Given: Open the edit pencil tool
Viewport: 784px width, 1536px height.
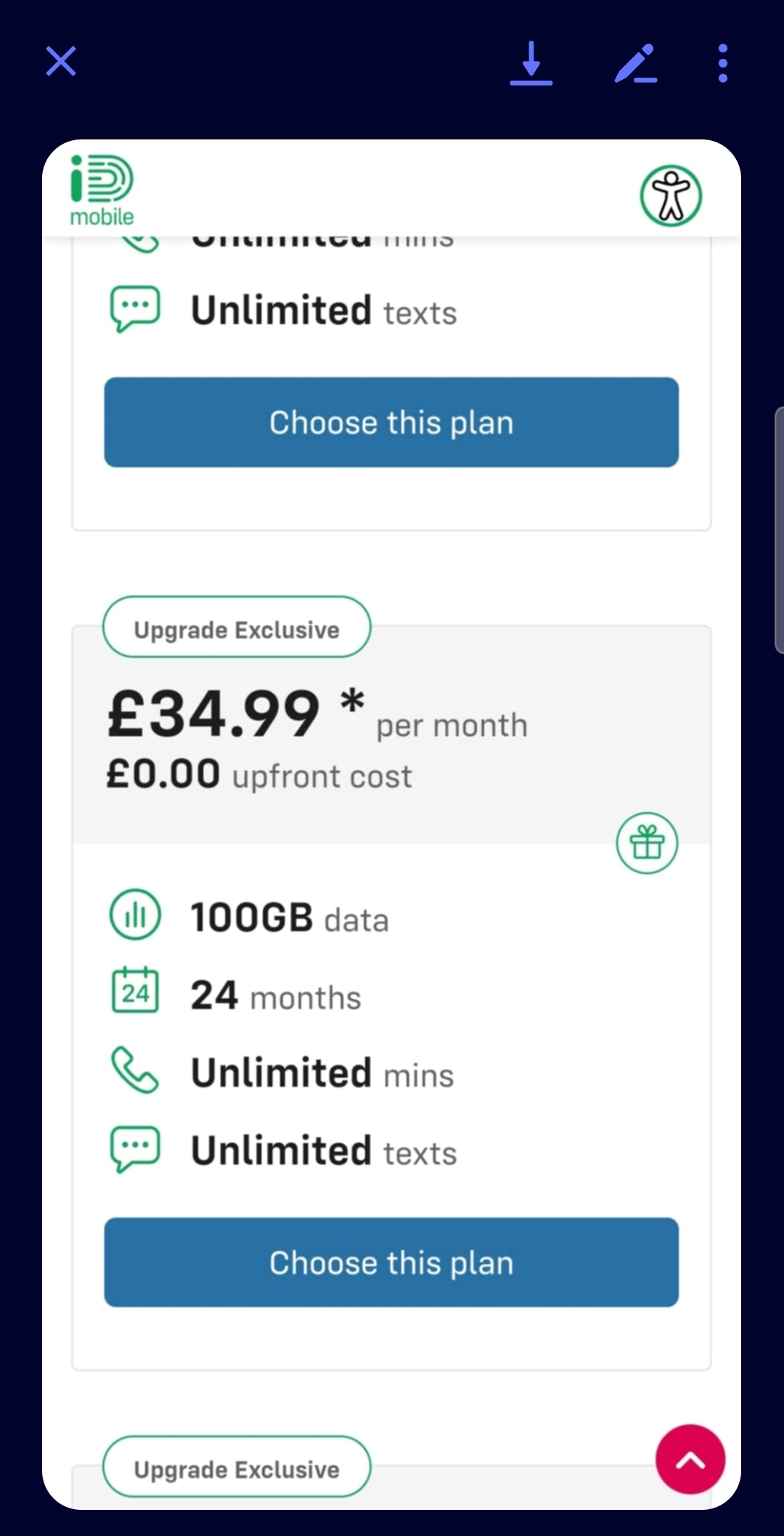Looking at the screenshot, I should click(636, 63).
